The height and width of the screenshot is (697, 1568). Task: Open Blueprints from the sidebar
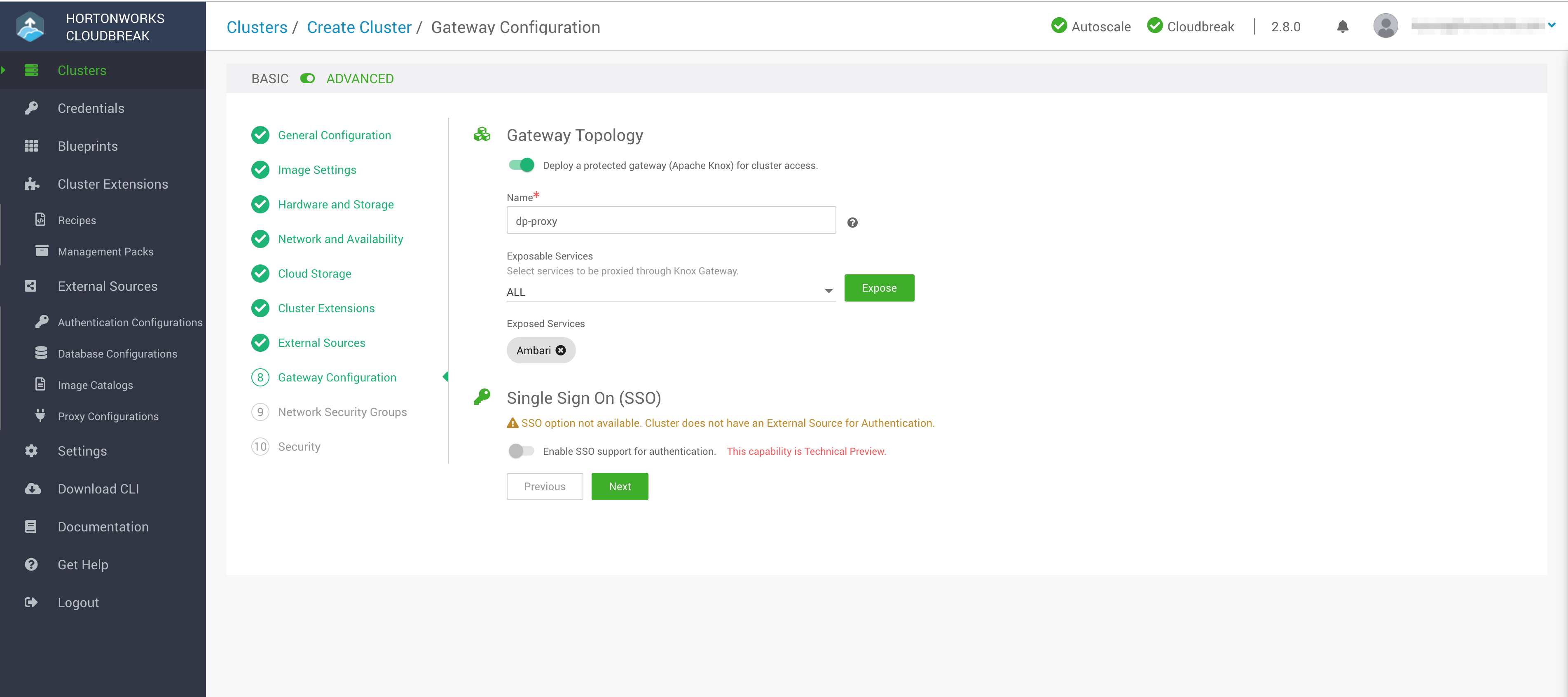pyautogui.click(x=87, y=146)
